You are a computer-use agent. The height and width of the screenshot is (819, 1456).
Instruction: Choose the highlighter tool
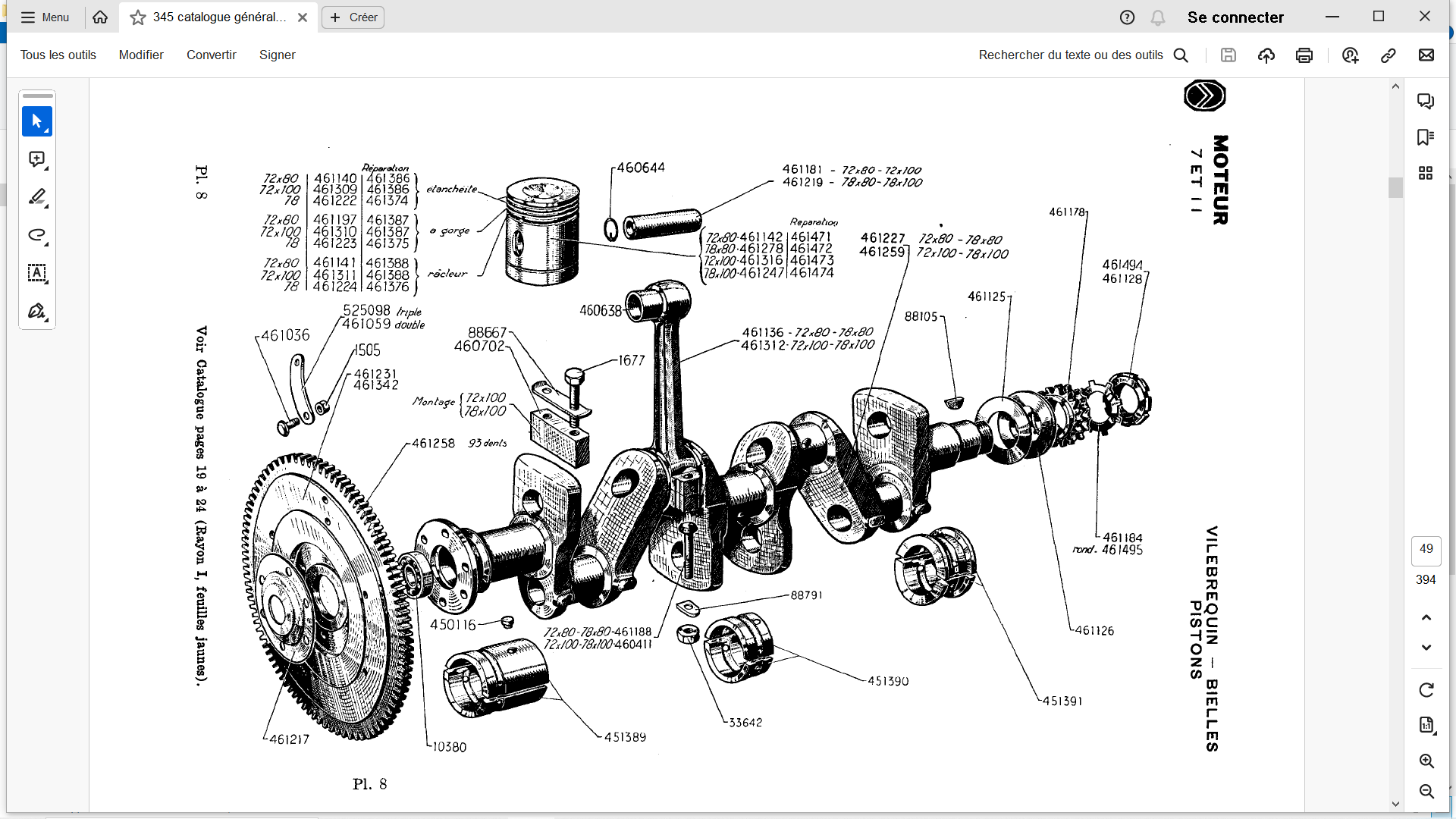coord(36,197)
